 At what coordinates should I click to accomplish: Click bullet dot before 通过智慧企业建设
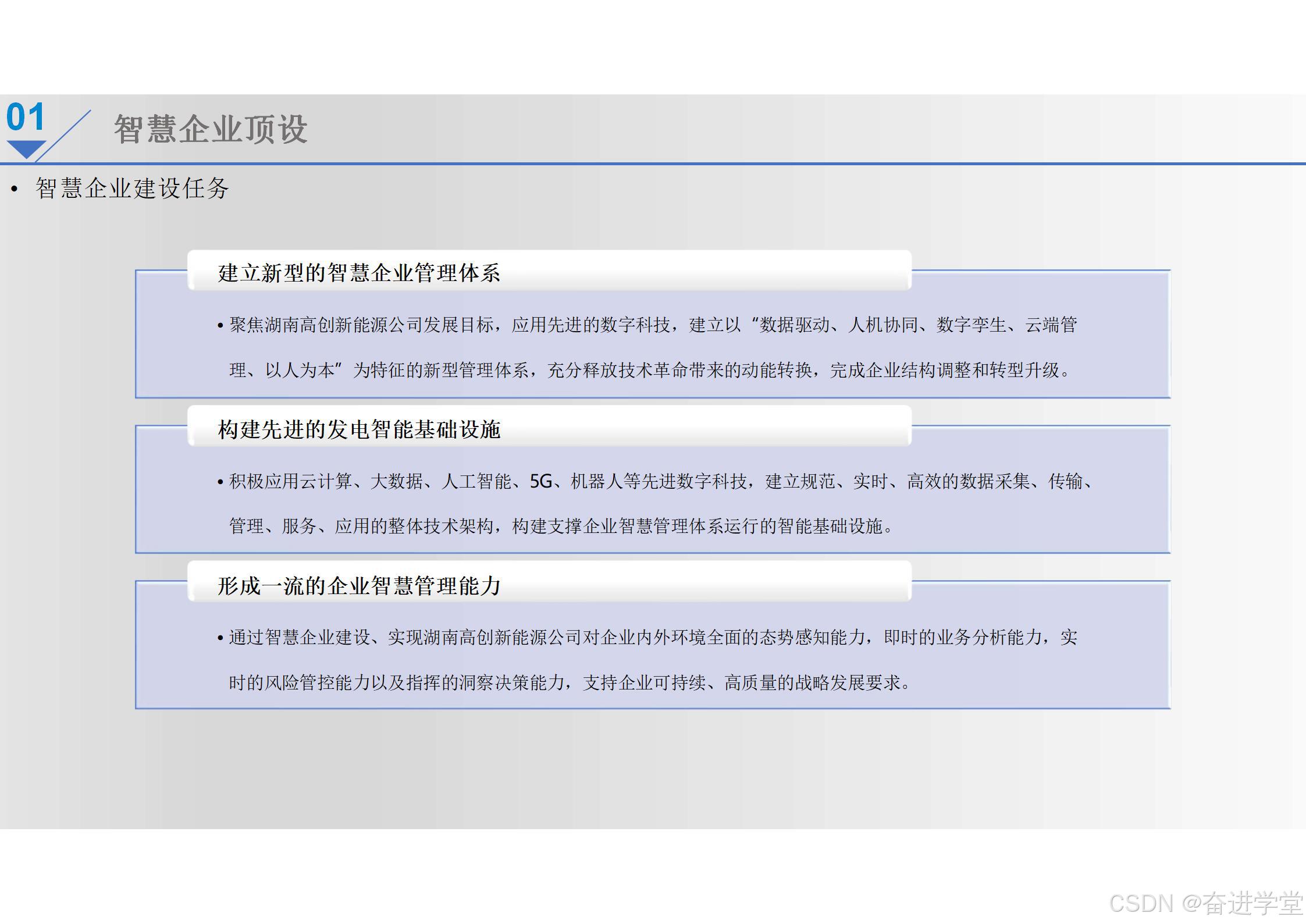pos(220,638)
